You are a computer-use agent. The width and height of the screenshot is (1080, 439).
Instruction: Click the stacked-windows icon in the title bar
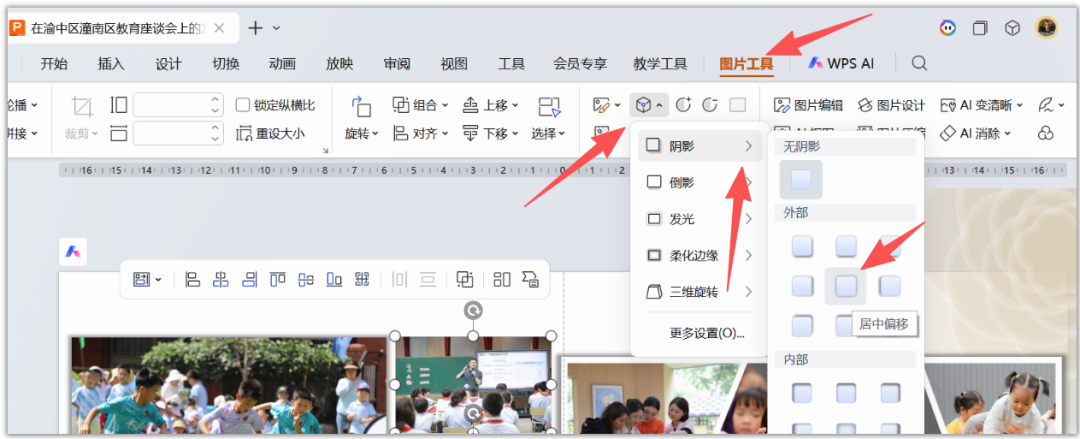(x=979, y=28)
